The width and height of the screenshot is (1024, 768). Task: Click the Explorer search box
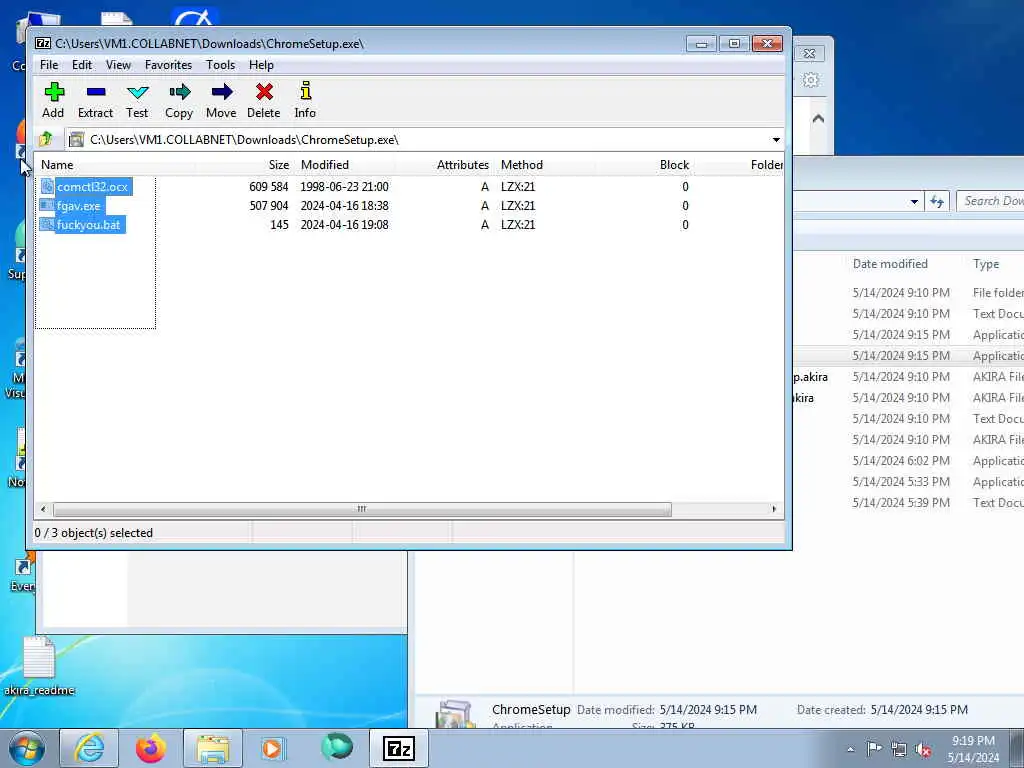(x=990, y=201)
